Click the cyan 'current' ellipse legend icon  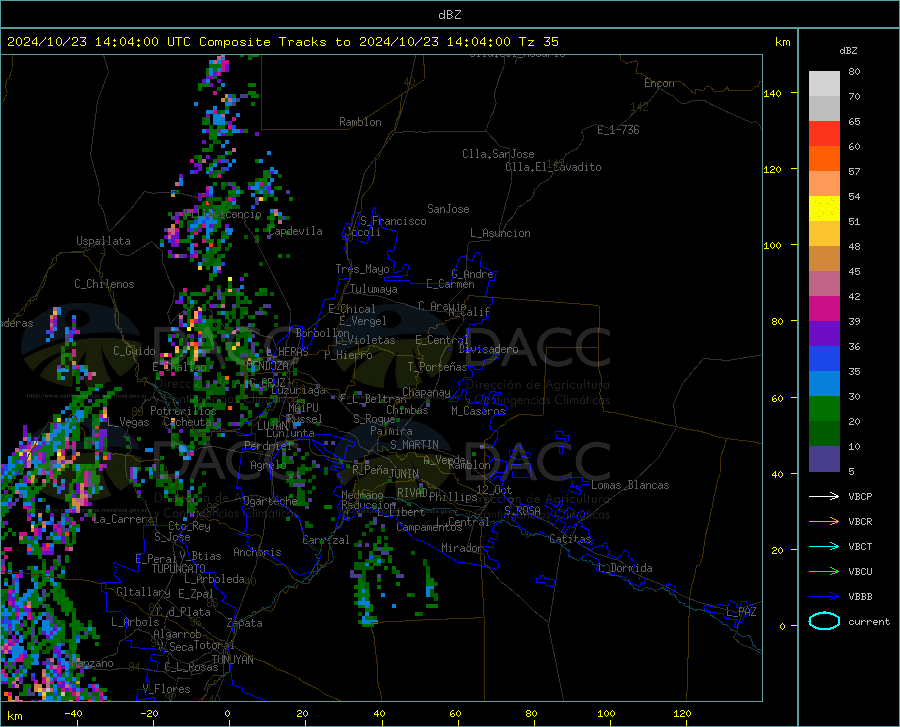(x=824, y=621)
